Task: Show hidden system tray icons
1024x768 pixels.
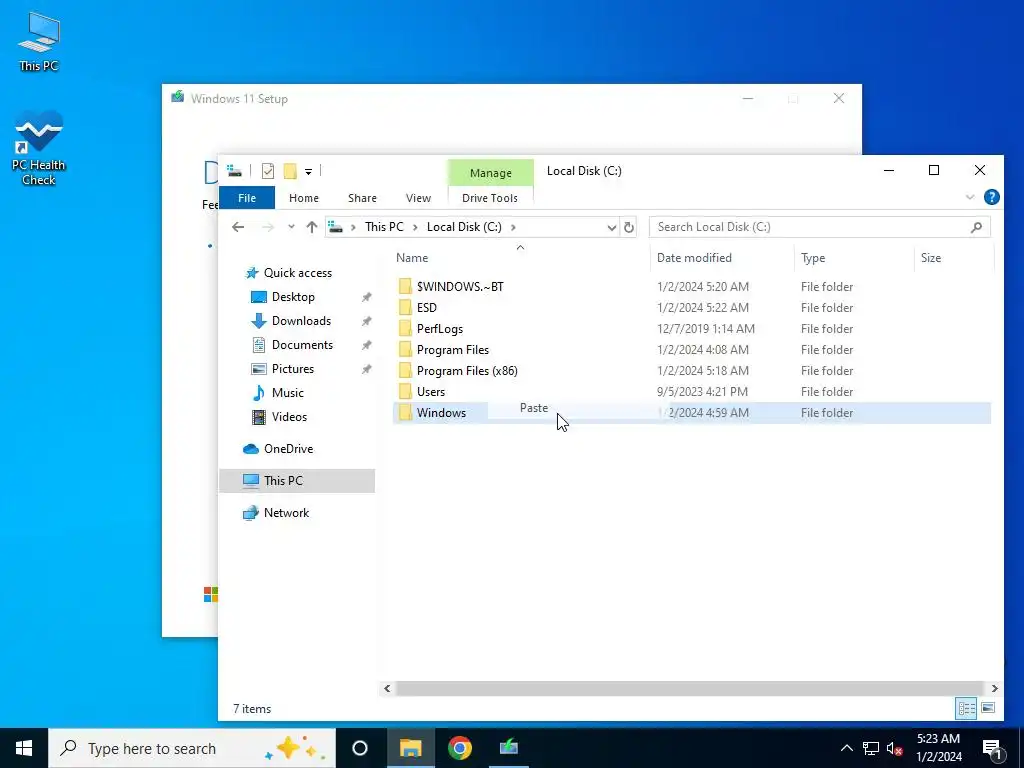Action: [x=846, y=748]
